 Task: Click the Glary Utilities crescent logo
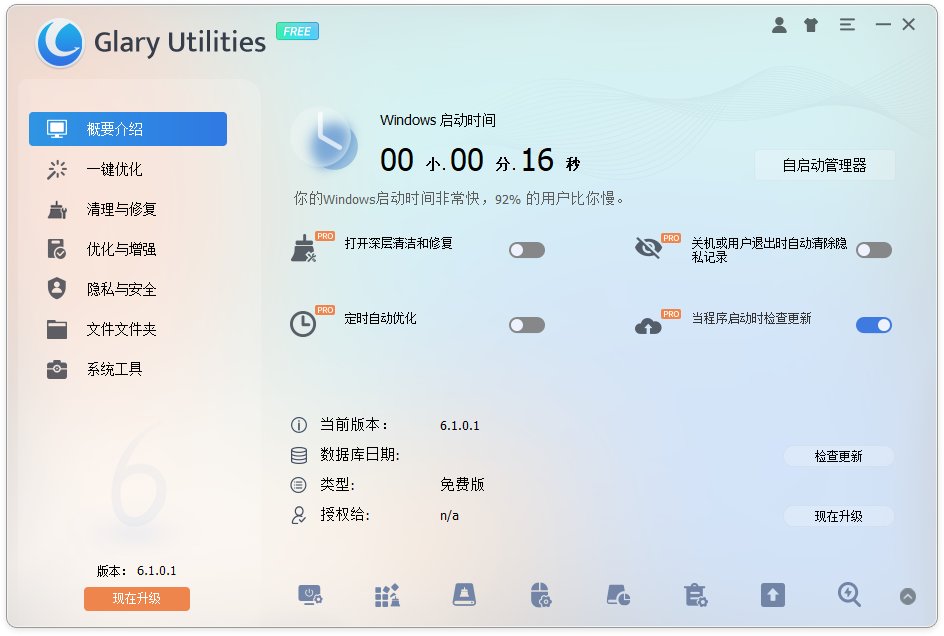(60, 43)
